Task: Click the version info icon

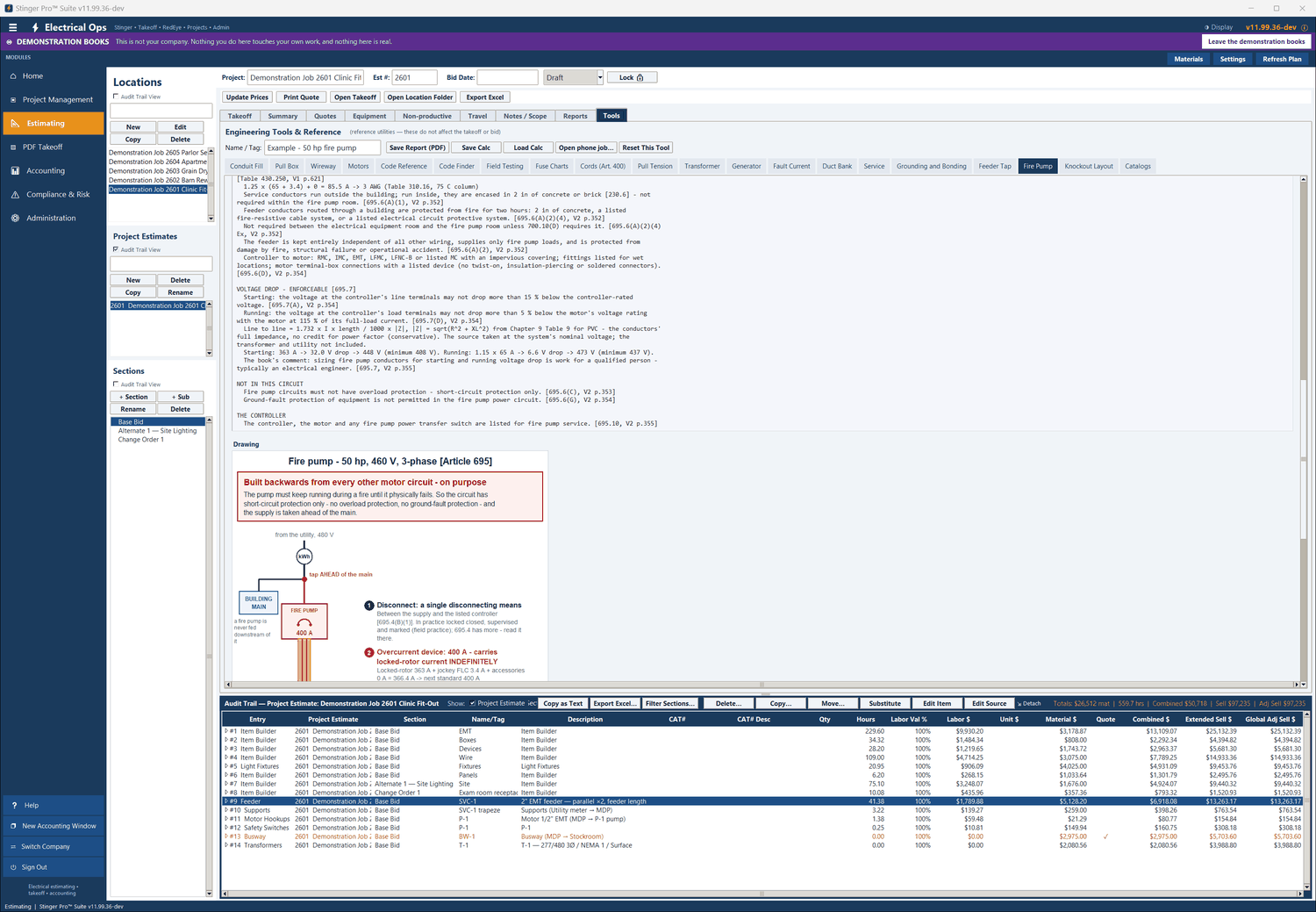Action: [x=1304, y=27]
